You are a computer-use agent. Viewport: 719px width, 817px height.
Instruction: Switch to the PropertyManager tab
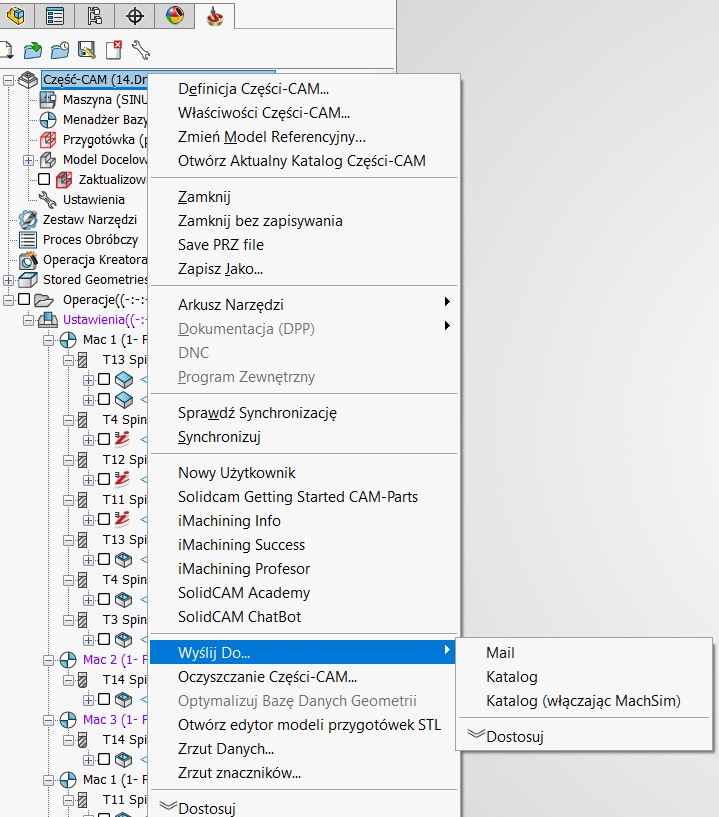tap(55, 16)
